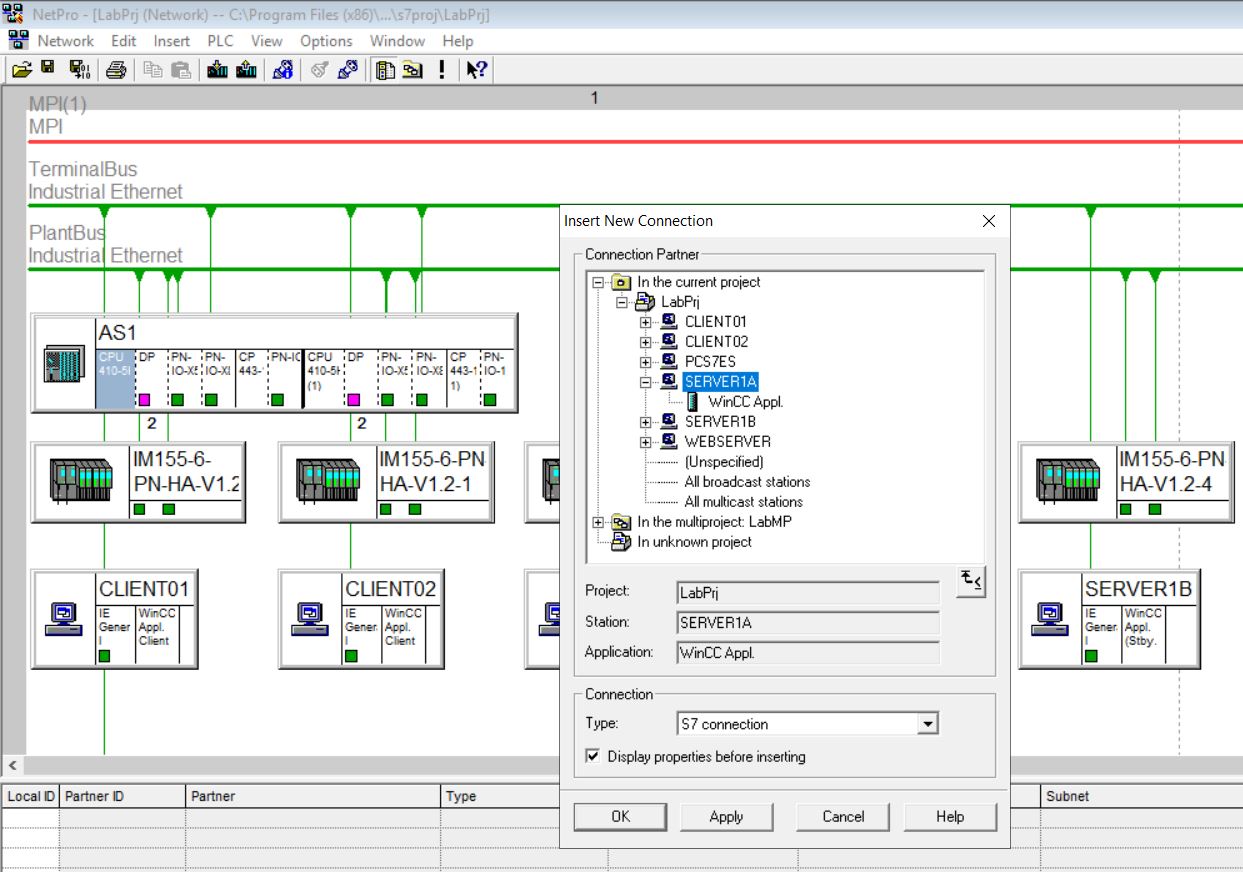Close the Insert New Connection dialog
1243x872 pixels.
pyautogui.click(x=989, y=221)
